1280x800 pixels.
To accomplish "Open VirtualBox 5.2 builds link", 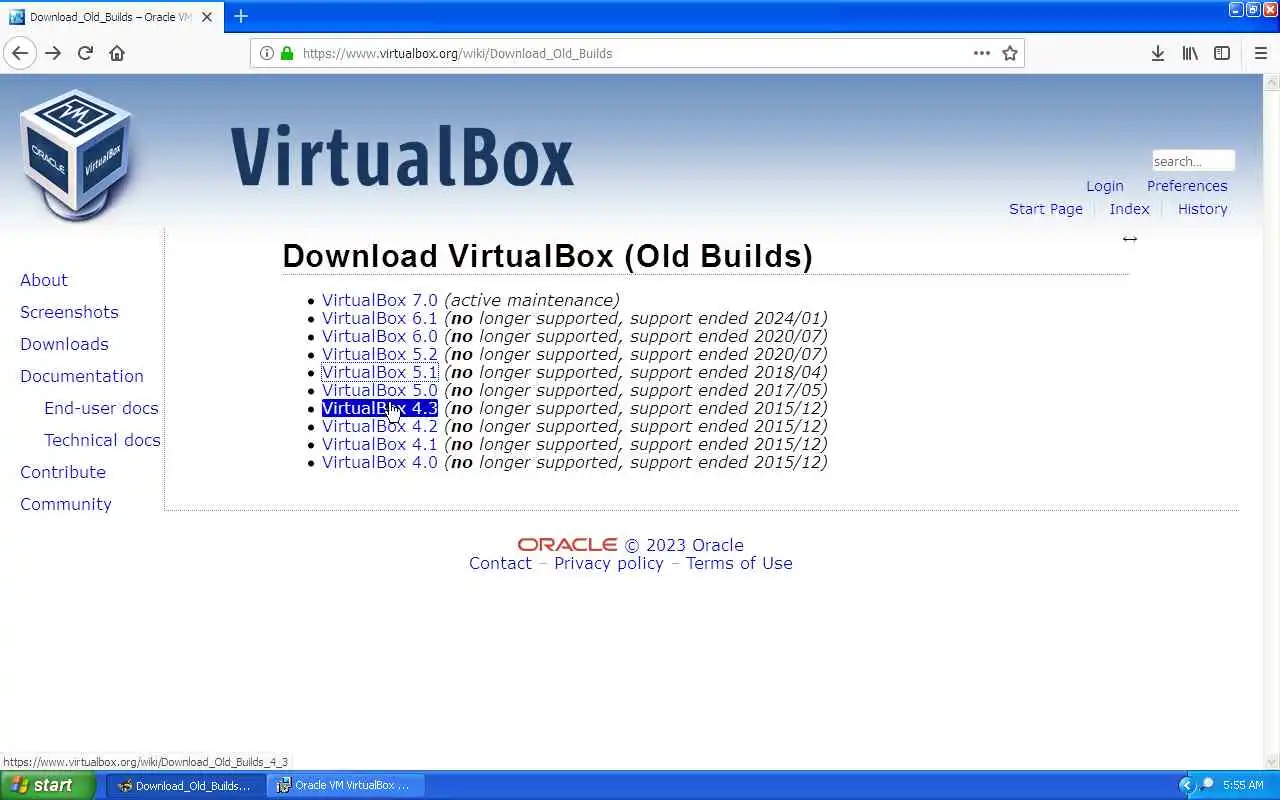I will click(380, 354).
